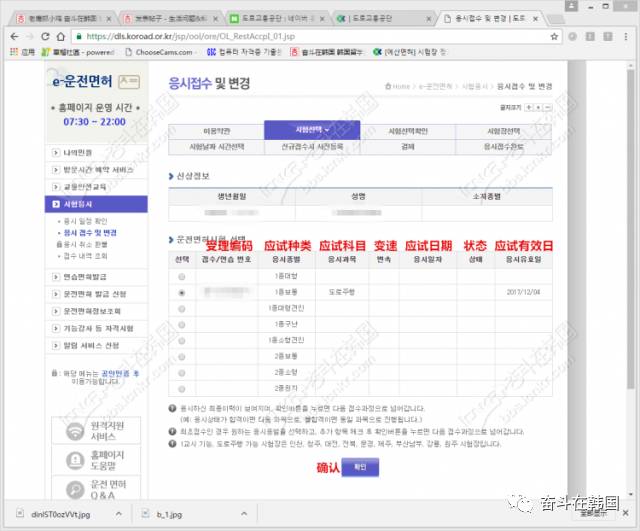The height and width of the screenshot is (531, 640).
Task: Open the apps grid icon in bookmarks bar
Action: (14, 52)
